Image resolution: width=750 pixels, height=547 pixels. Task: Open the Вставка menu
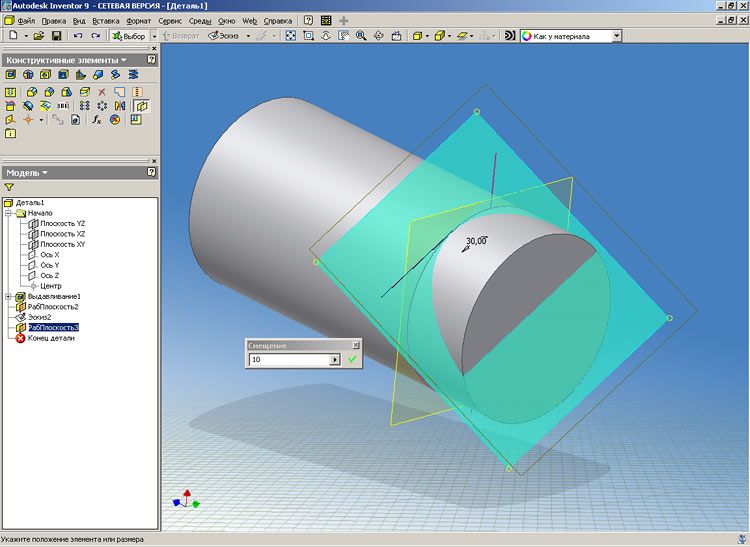tap(106, 21)
